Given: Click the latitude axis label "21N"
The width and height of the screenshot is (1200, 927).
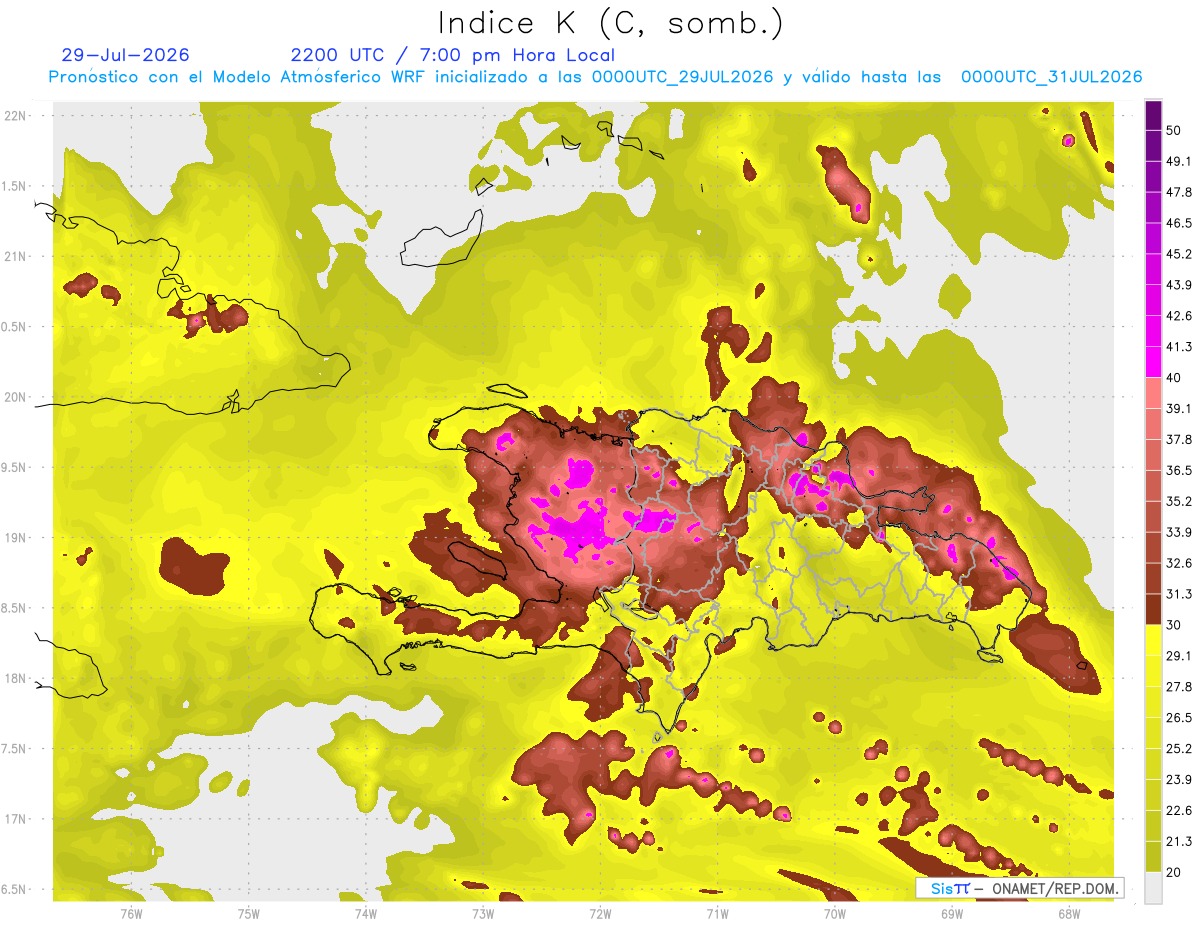Looking at the screenshot, I should coord(16,257).
